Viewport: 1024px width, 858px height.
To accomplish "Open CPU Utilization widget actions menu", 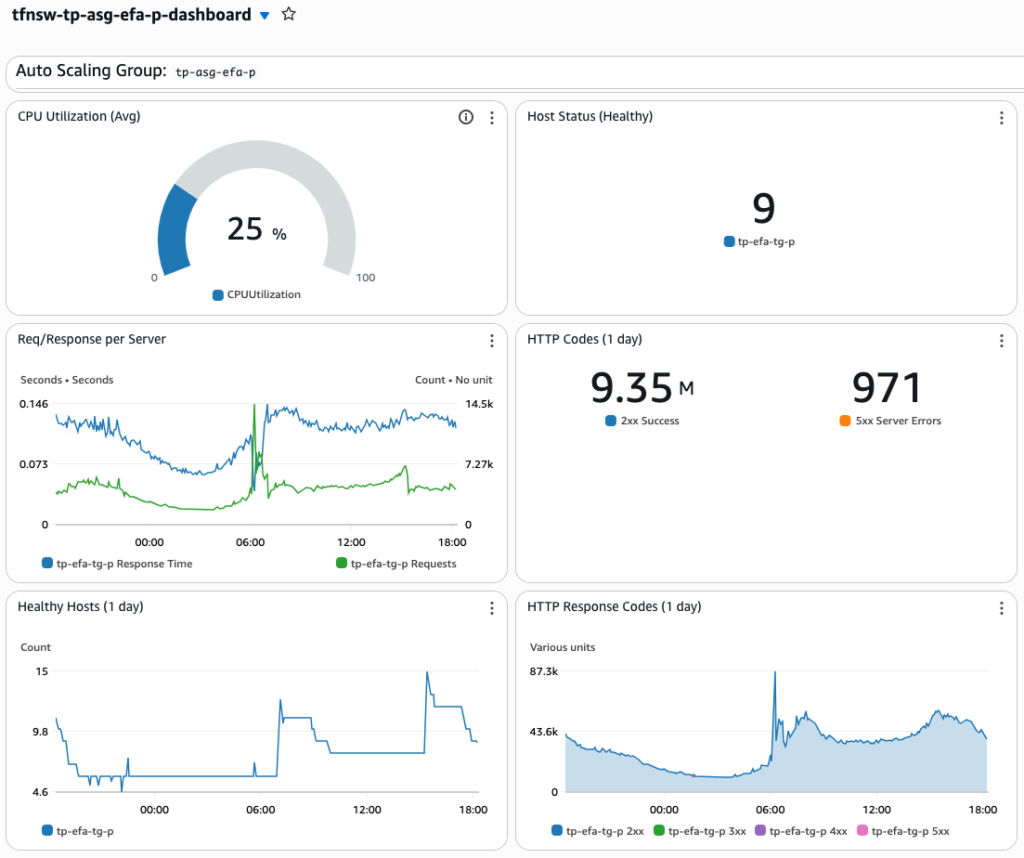I will point(492,118).
